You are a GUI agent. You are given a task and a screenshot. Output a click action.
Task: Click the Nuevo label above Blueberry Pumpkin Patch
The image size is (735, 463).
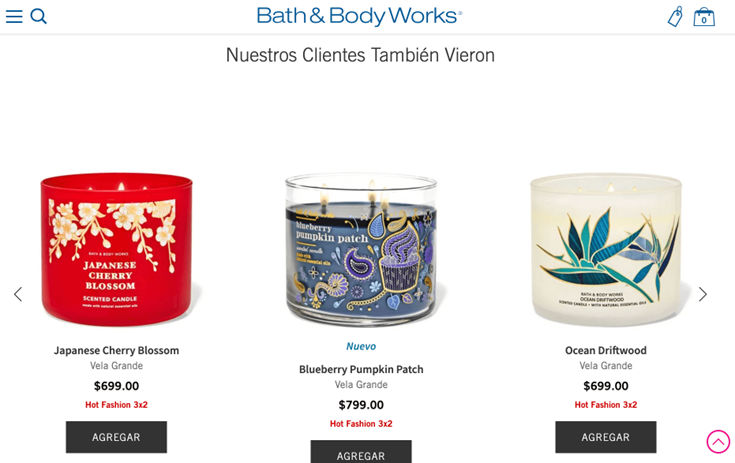click(361, 346)
